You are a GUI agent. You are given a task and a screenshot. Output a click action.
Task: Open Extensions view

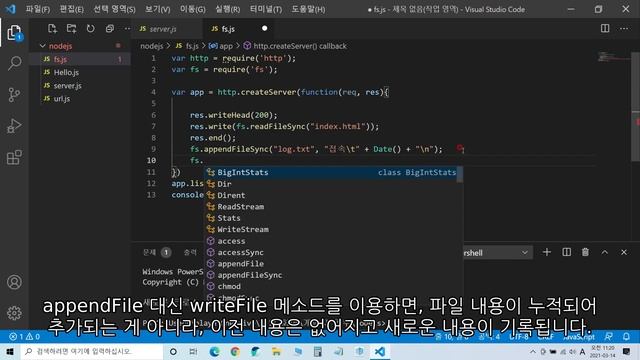(14, 157)
